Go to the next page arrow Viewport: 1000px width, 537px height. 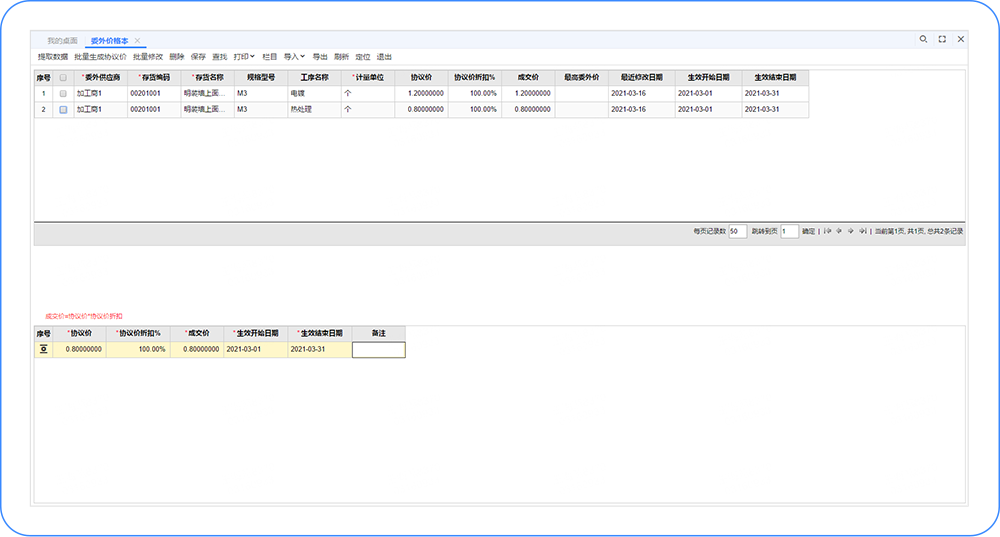click(x=851, y=231)
